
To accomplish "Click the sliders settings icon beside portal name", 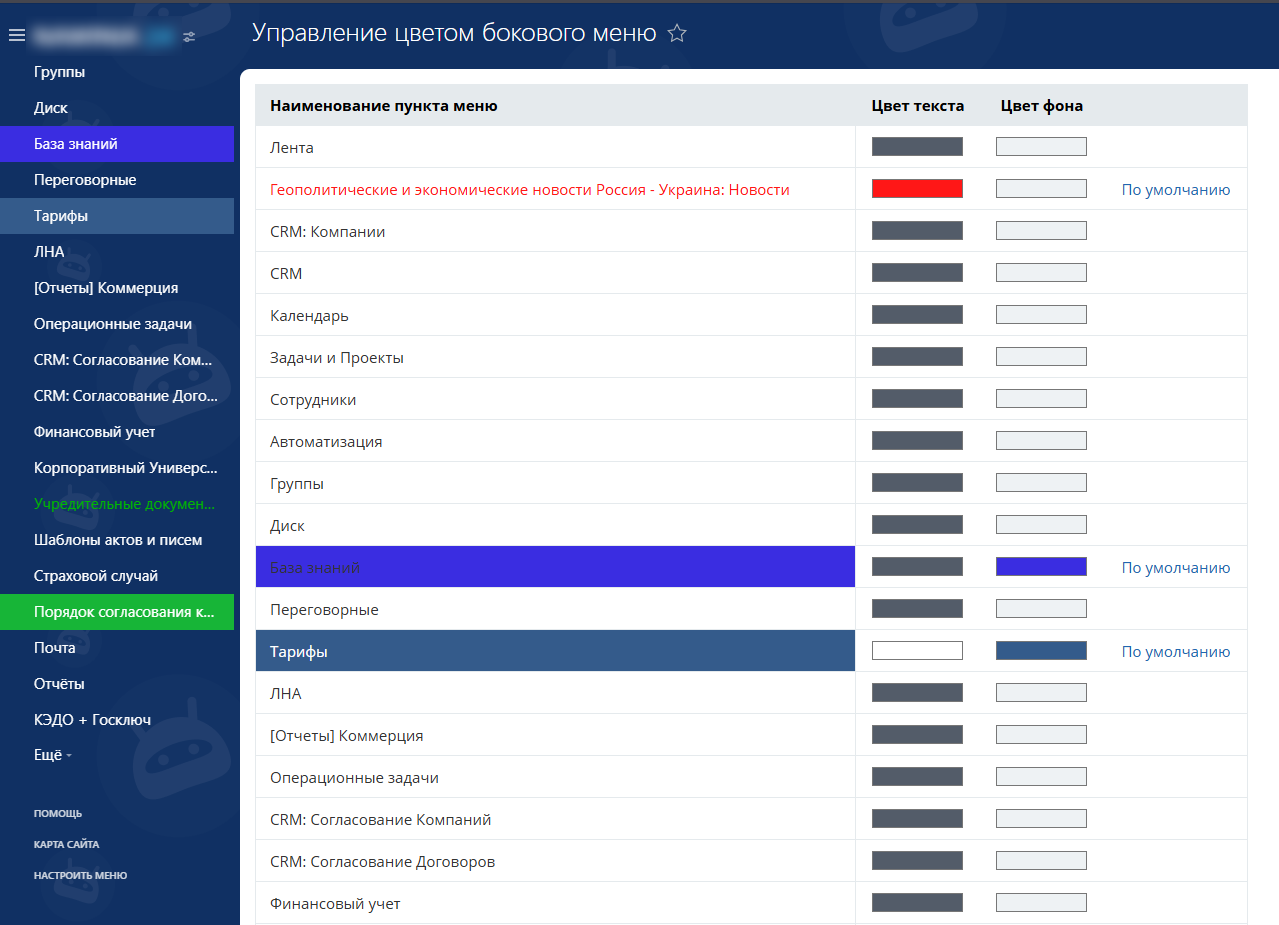I will pyautogui.click(x=190, y=37).
